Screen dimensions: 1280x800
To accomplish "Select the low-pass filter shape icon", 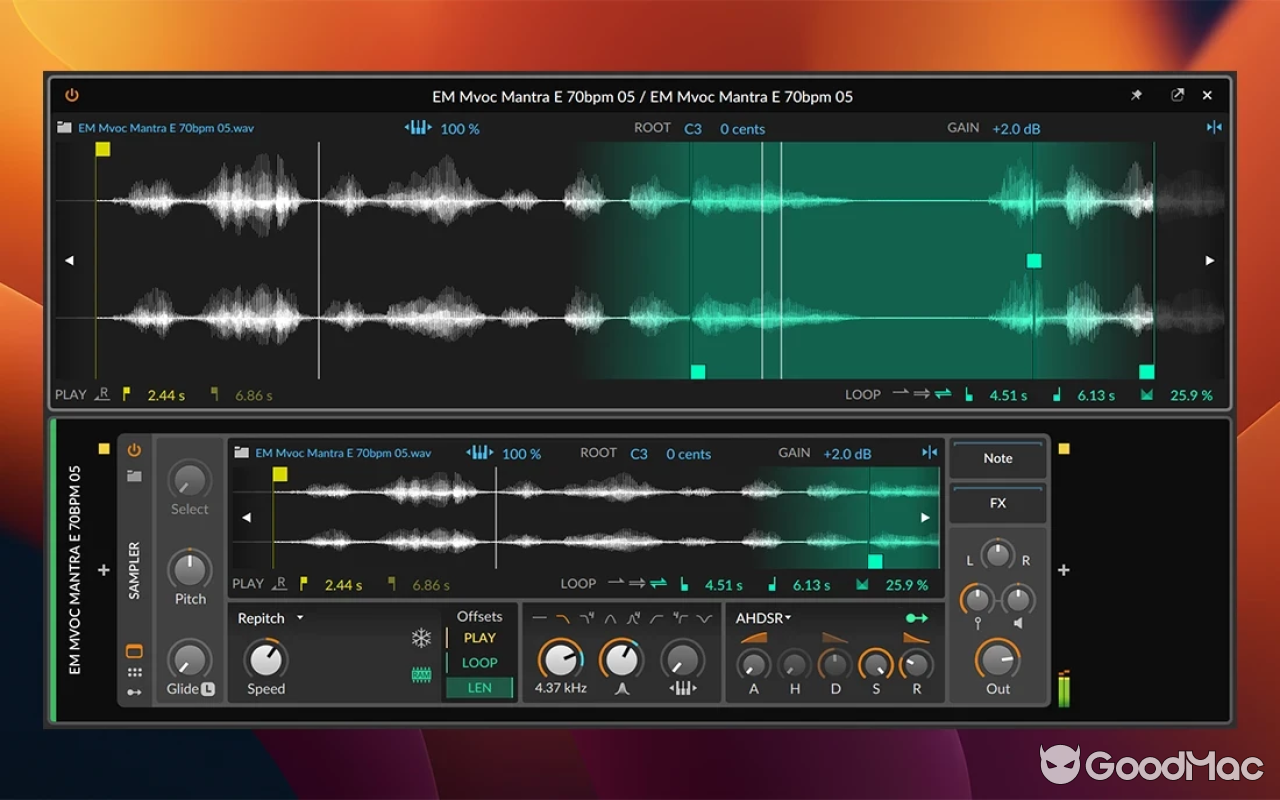I will click(561, 617).
